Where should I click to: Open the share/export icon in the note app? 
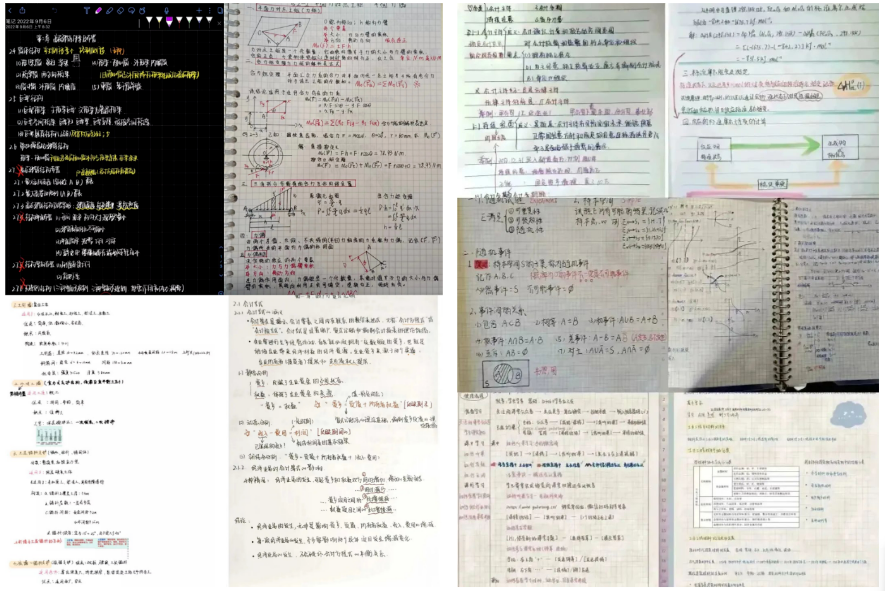pyautogui.click(x=22, y=10)
